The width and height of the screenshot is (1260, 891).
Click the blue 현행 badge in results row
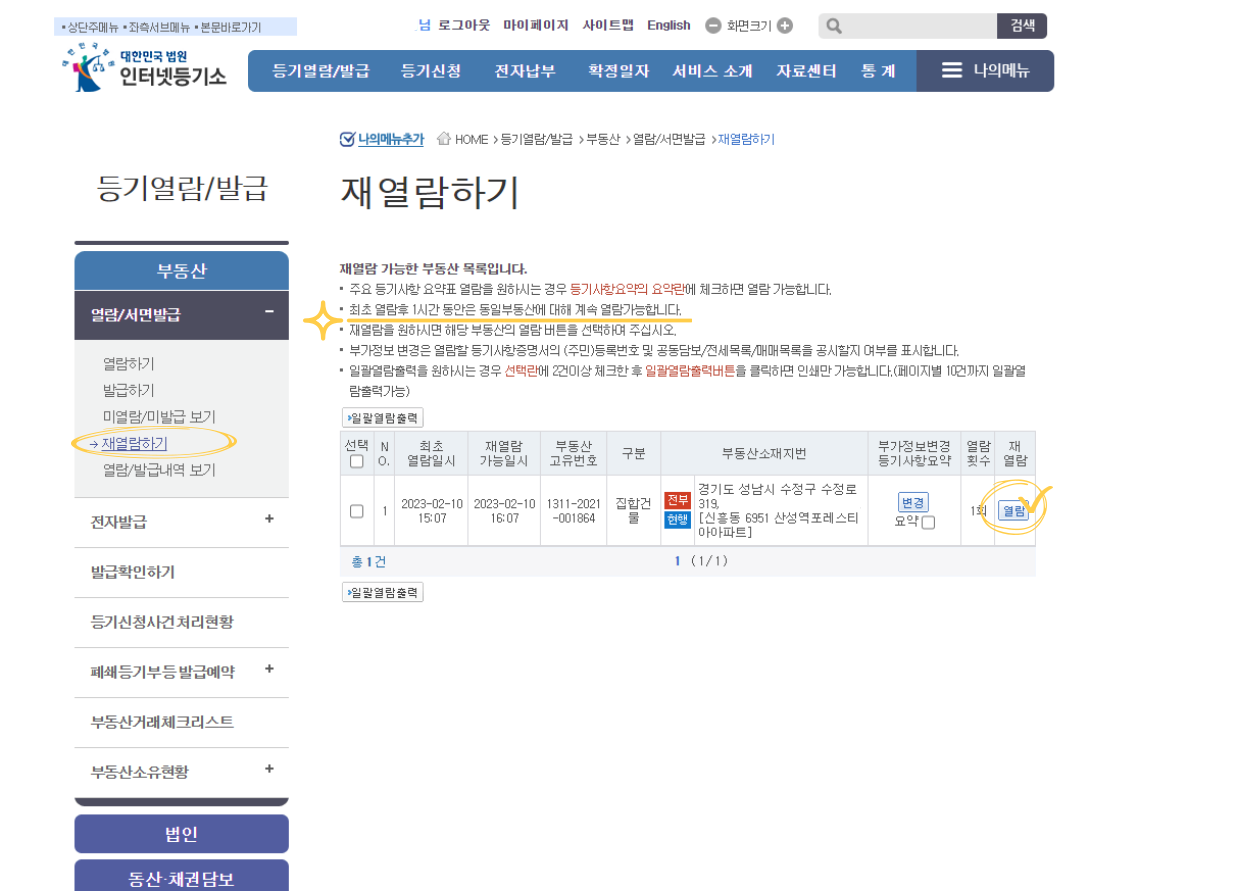pos(676,519)
